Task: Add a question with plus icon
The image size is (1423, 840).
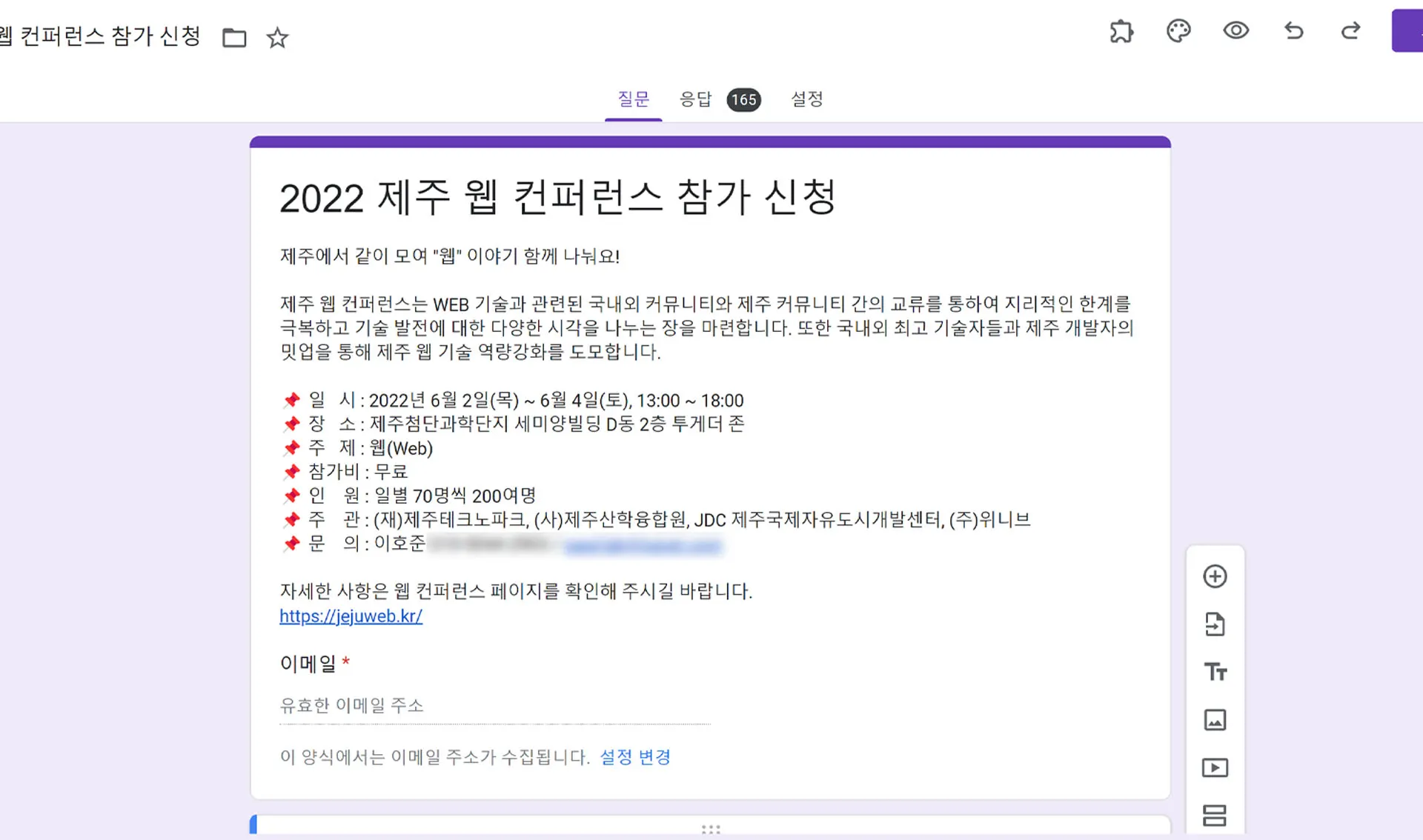Action: (1215, 576)
